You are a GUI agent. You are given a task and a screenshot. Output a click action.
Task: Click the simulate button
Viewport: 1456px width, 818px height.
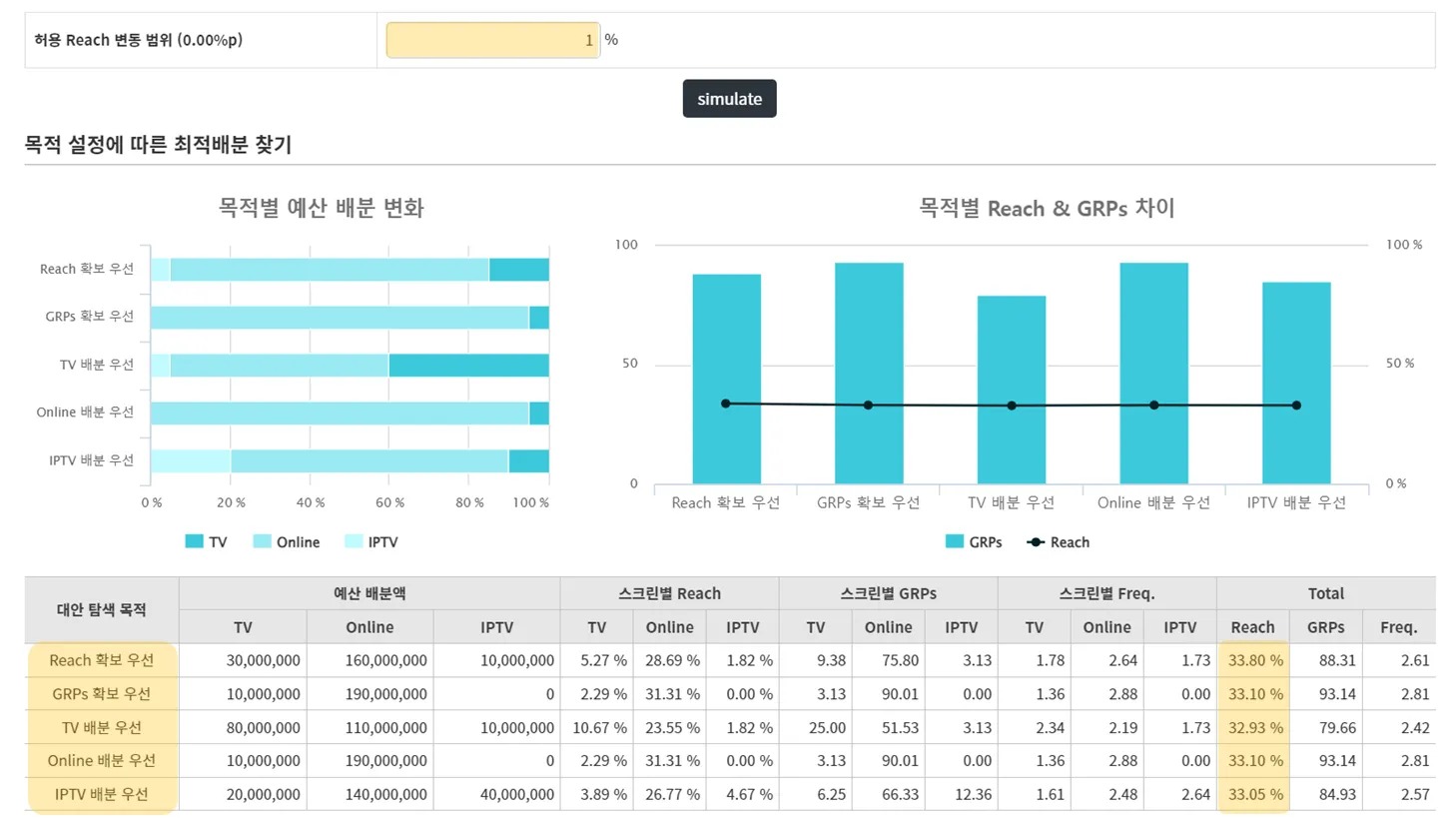tap(729, 99)
